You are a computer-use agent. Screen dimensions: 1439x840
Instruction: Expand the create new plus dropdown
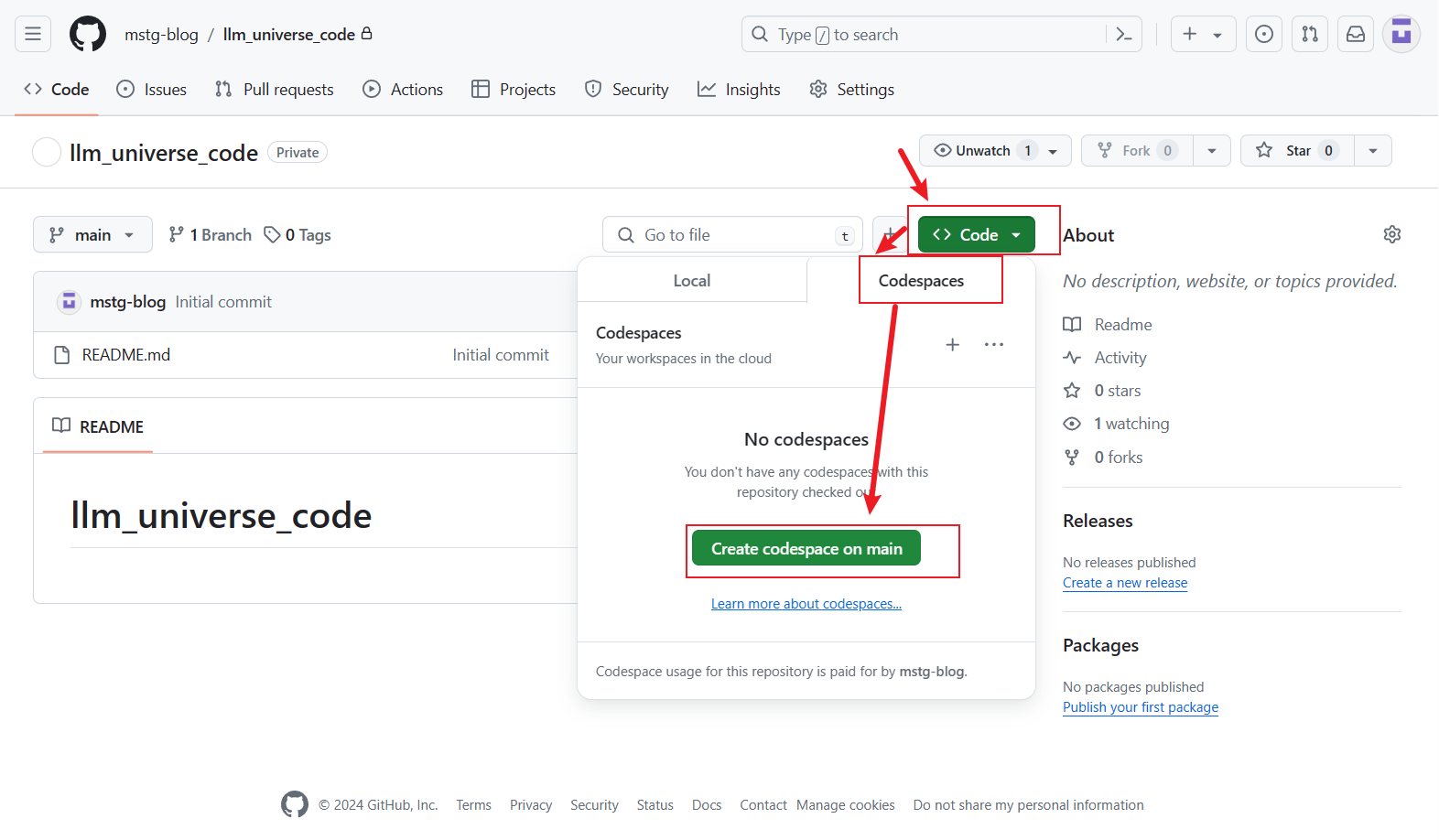point(1203,34)
